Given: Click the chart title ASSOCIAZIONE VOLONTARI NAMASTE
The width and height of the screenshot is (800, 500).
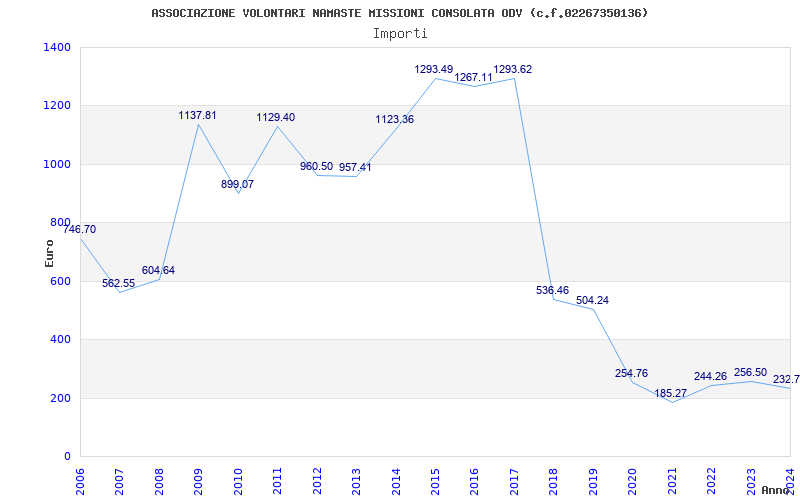Looking at the screenshot, I should [x=400, y=13].
